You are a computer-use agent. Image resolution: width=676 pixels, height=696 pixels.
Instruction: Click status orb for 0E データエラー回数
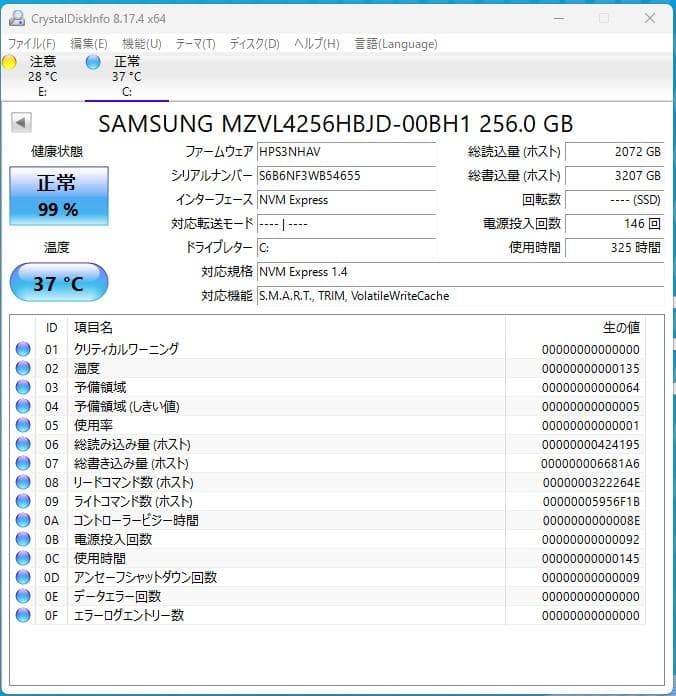[x=23, y=597]
